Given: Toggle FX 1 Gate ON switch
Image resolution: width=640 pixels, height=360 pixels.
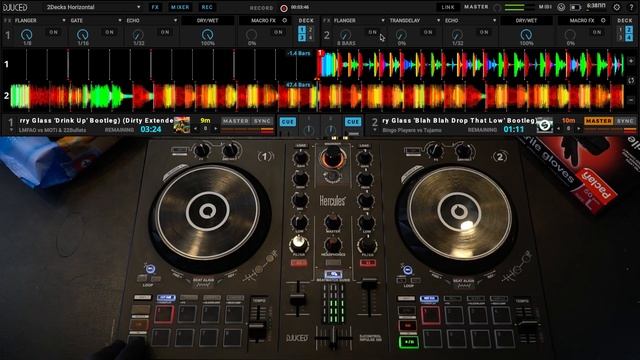Looking at the screenshot, I should [x=109, y=32].
